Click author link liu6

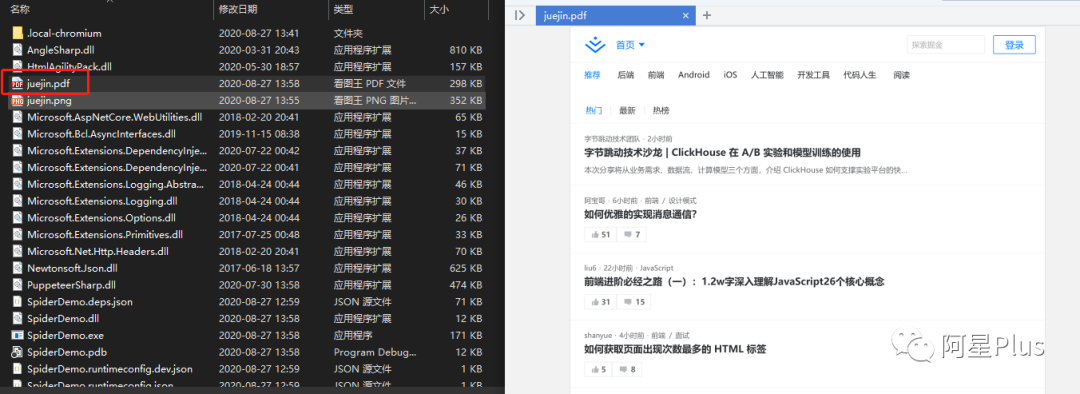tap(590, 268)
